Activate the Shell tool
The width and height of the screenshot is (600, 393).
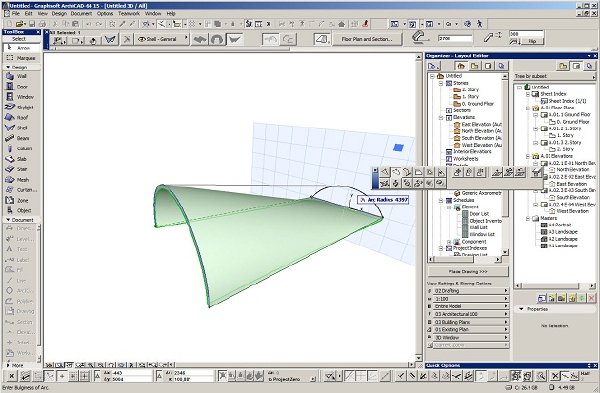(22, 128)
